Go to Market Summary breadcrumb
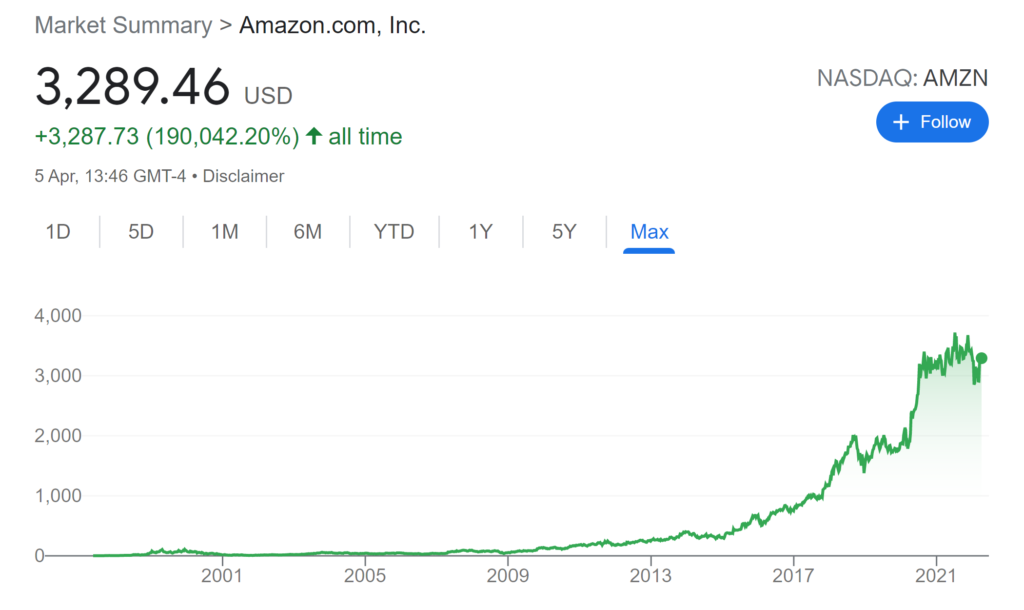This screenshot has width=1024, height=610. 123,25
